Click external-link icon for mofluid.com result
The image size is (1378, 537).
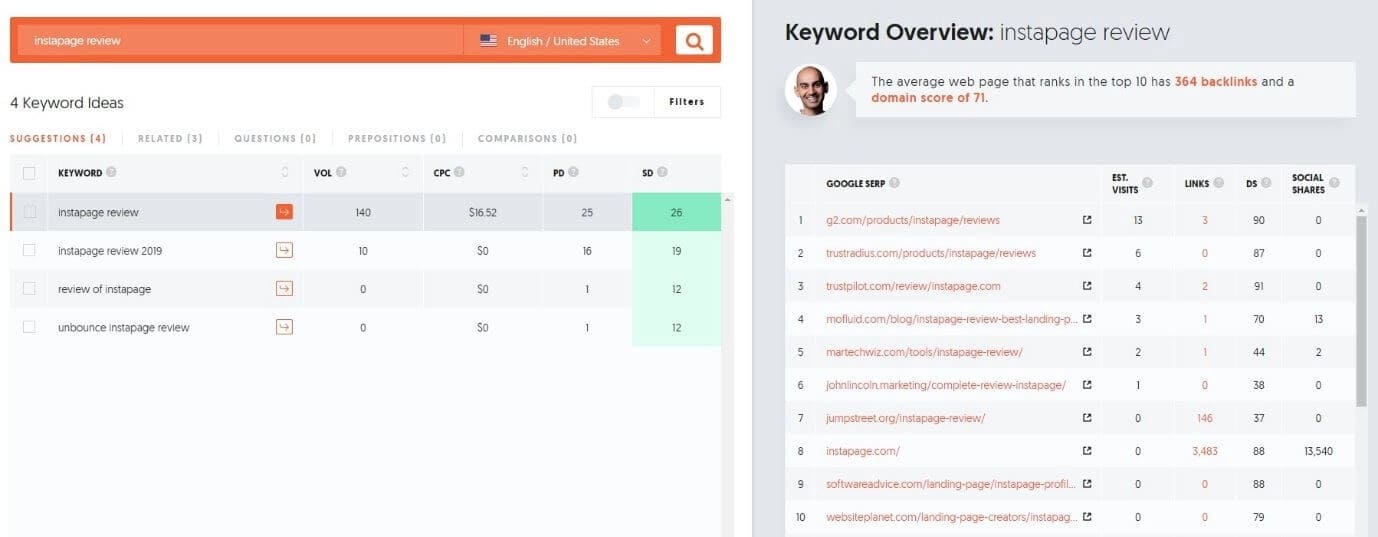pyautogui.click(x=1087, y=319)
